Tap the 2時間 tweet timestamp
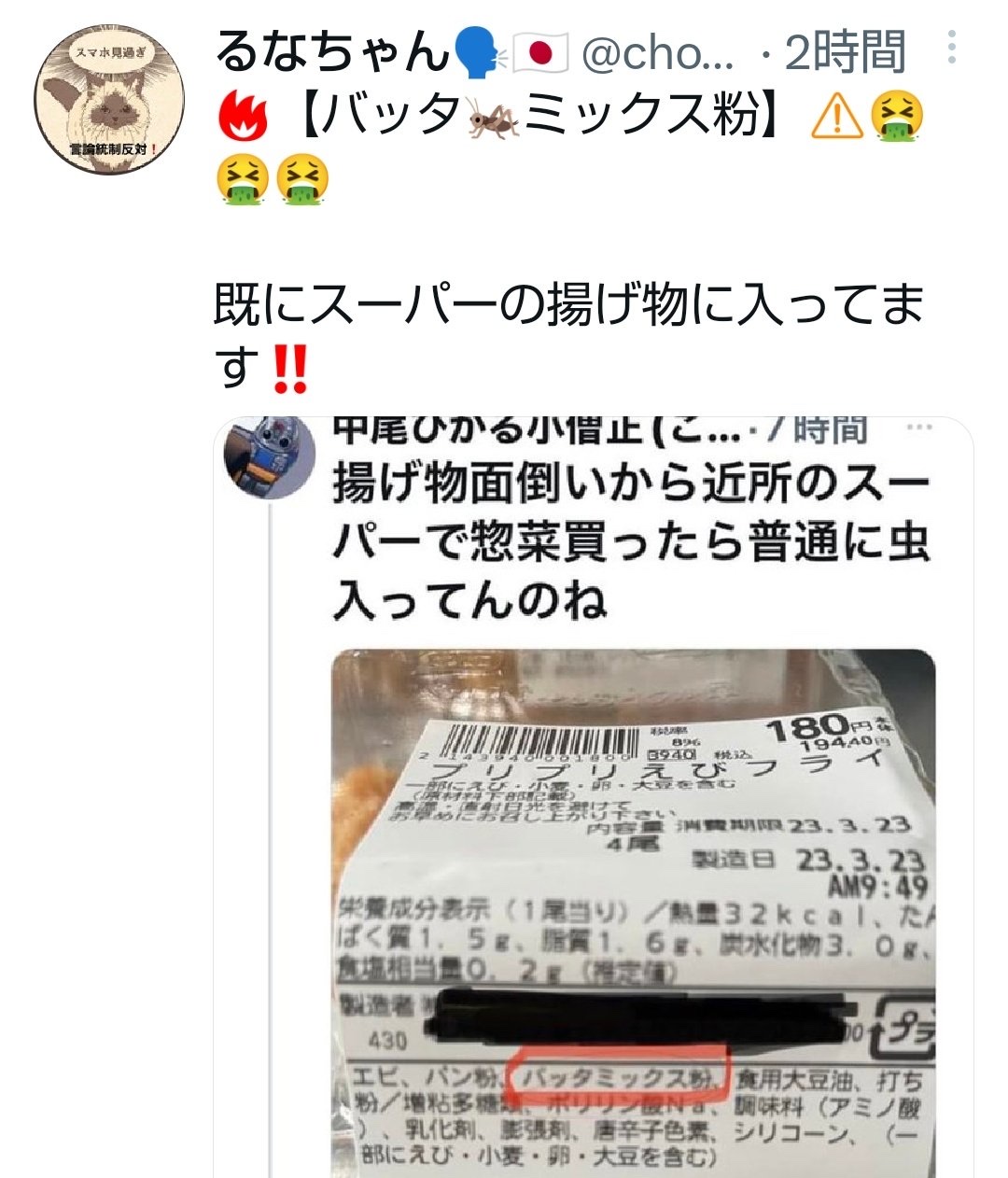1008x1178 pixels. 845,52
